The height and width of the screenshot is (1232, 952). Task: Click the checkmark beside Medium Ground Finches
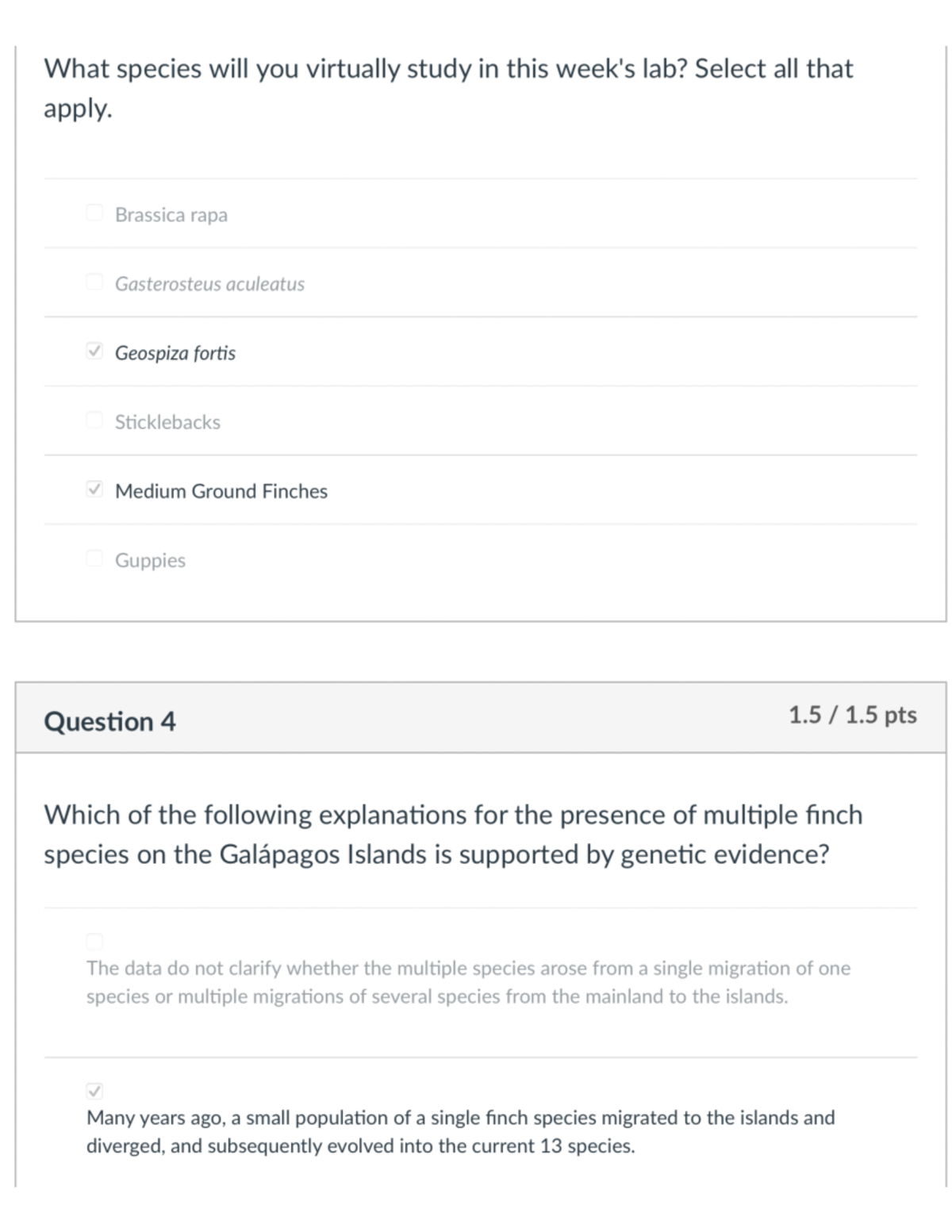94,487
